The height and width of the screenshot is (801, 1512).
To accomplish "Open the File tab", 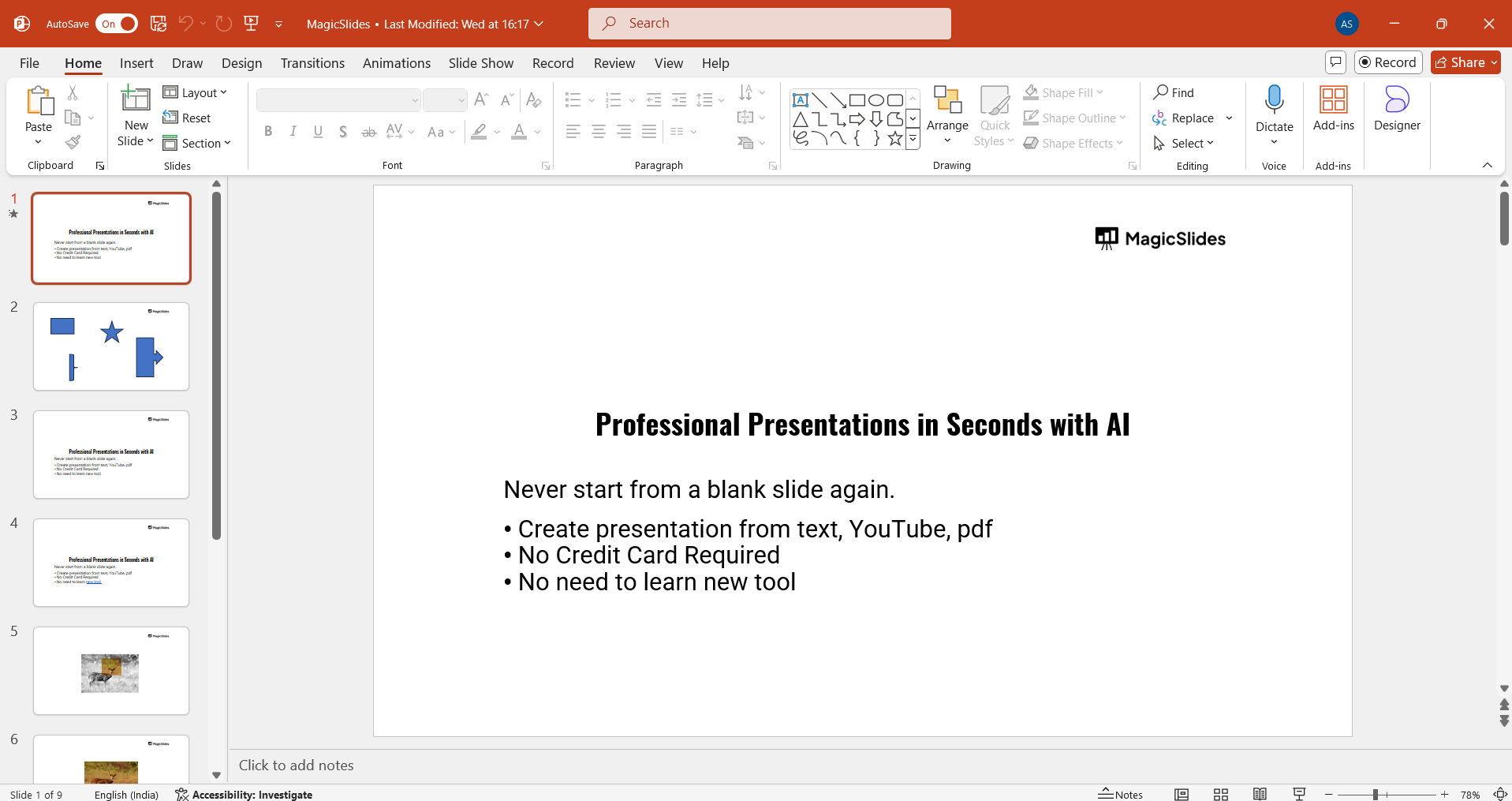I will click(30, 63).
